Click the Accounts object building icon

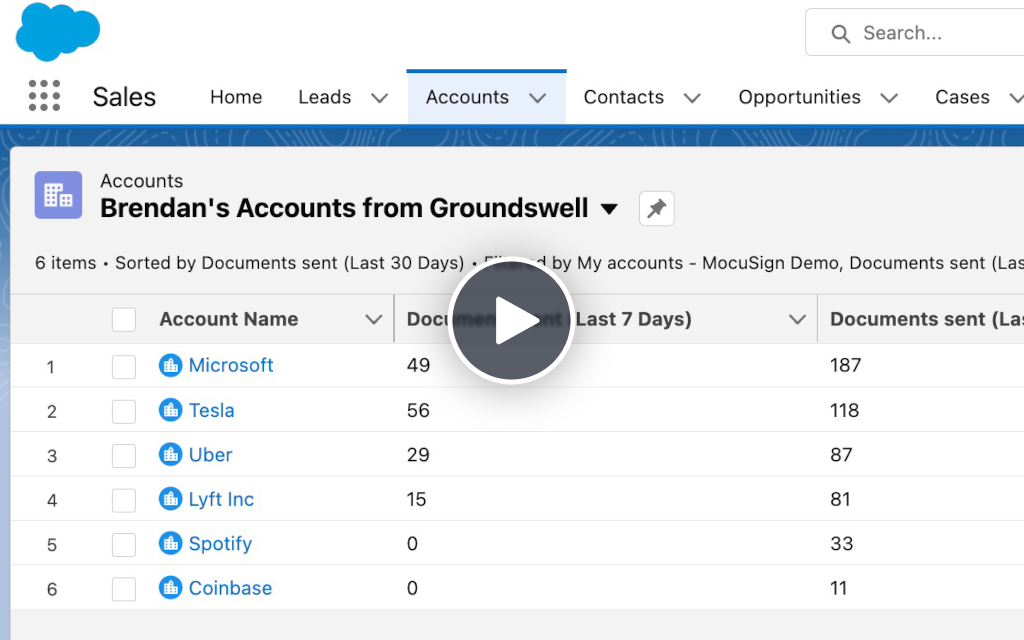coord(58,195)
